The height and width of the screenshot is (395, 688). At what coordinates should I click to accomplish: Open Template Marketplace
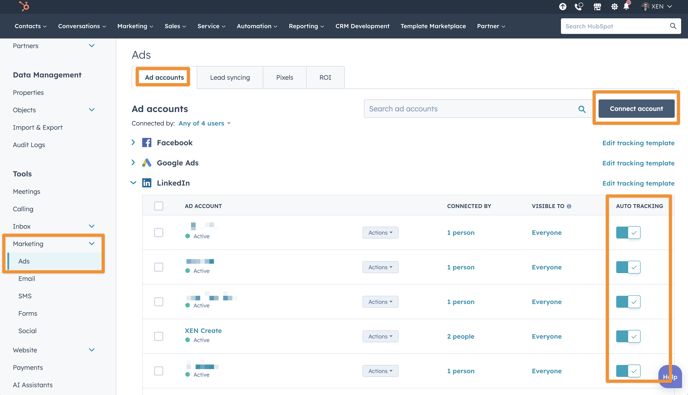point(433,26)
